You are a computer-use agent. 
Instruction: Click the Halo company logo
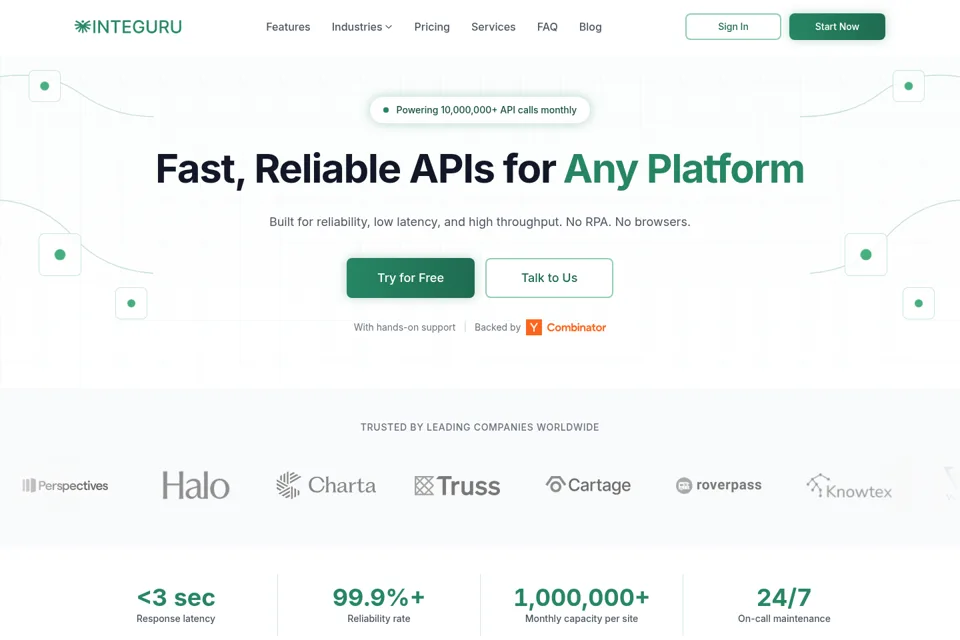pos(196,486)
